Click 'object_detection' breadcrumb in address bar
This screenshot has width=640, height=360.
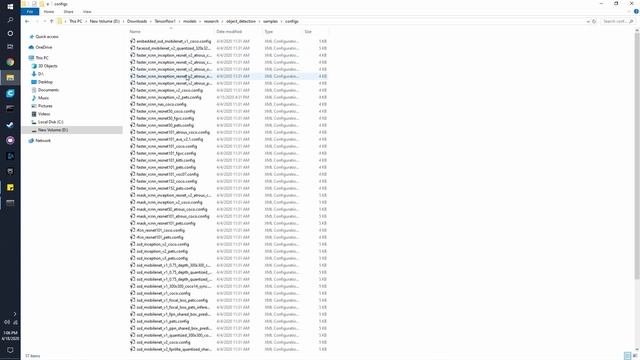click(241, 21)
